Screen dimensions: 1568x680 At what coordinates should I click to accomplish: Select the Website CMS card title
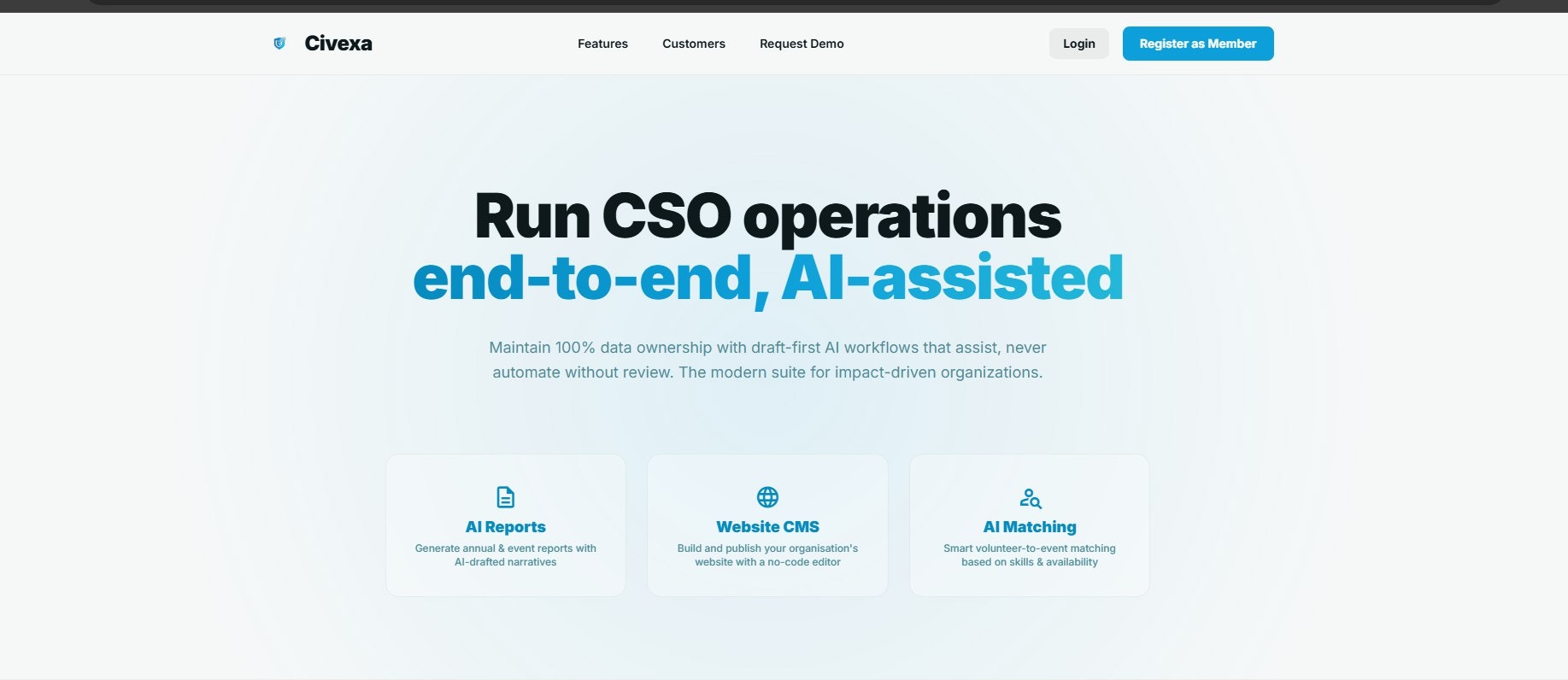767,527
